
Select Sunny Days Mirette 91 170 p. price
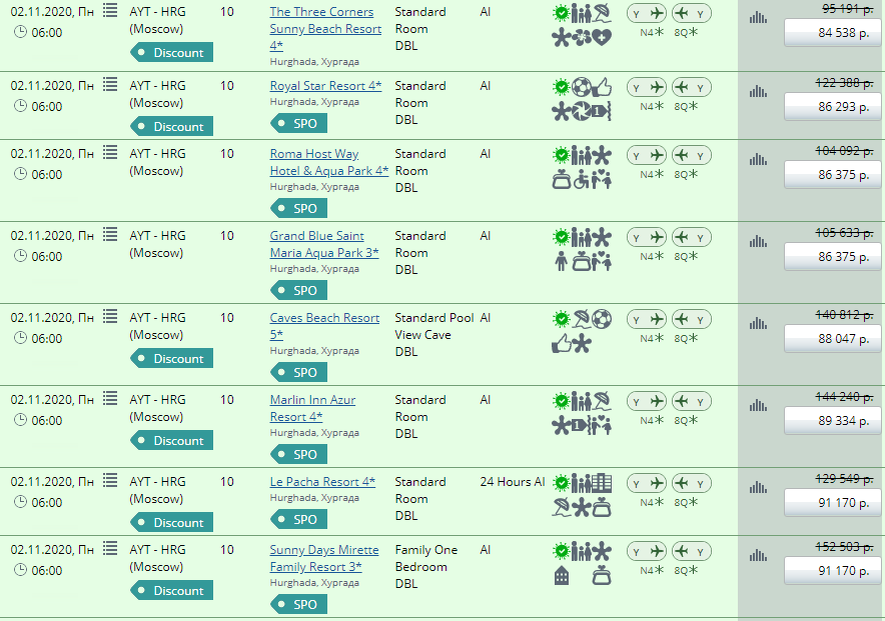pos(832,571)
